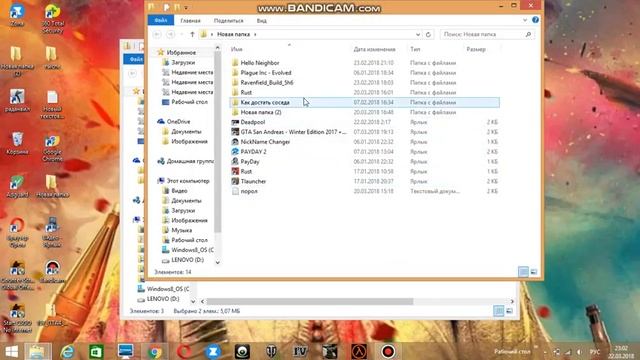Expand the address bar history dropdown

(x=418, y=35)
